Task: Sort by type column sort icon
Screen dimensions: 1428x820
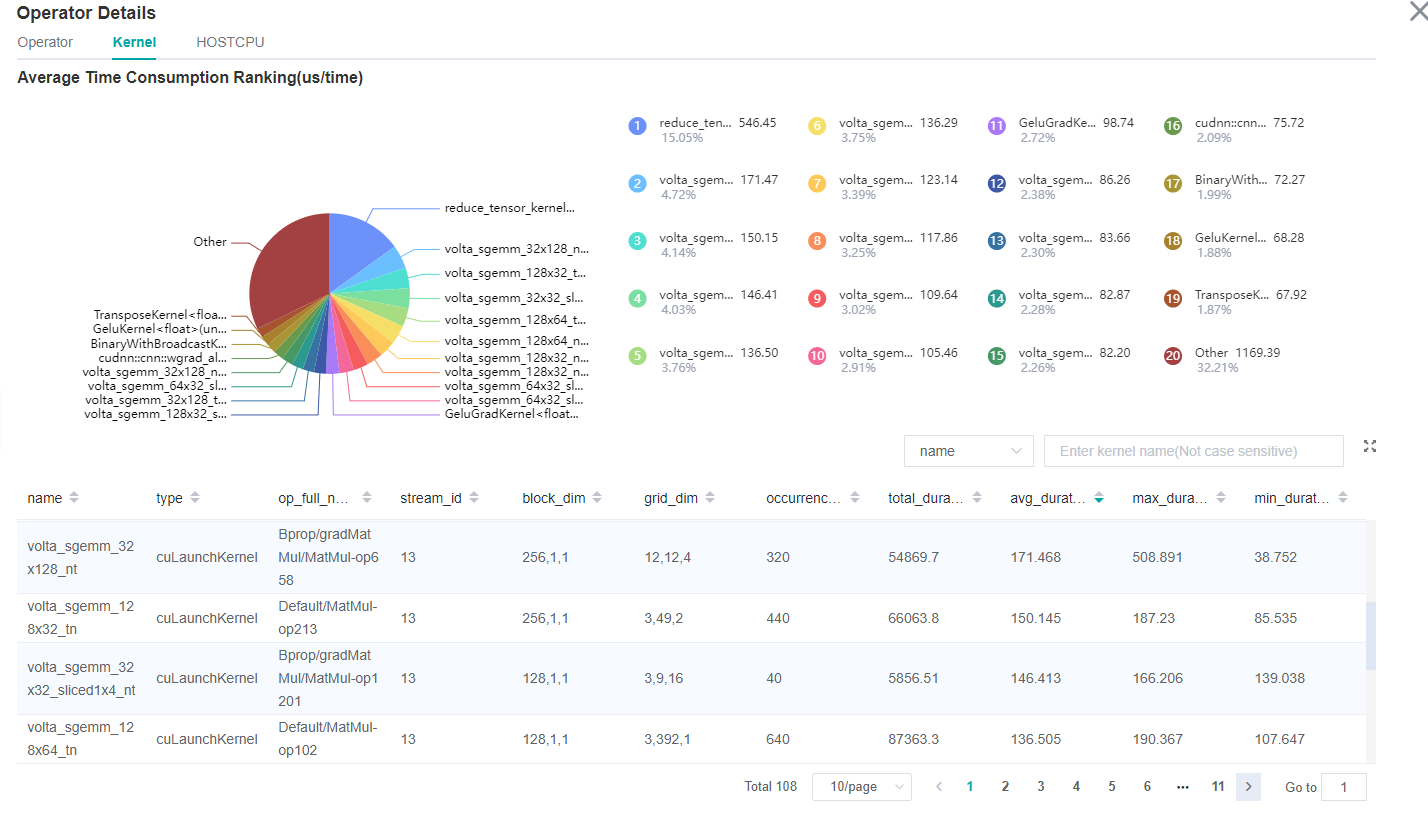Action: coord(194,498)
